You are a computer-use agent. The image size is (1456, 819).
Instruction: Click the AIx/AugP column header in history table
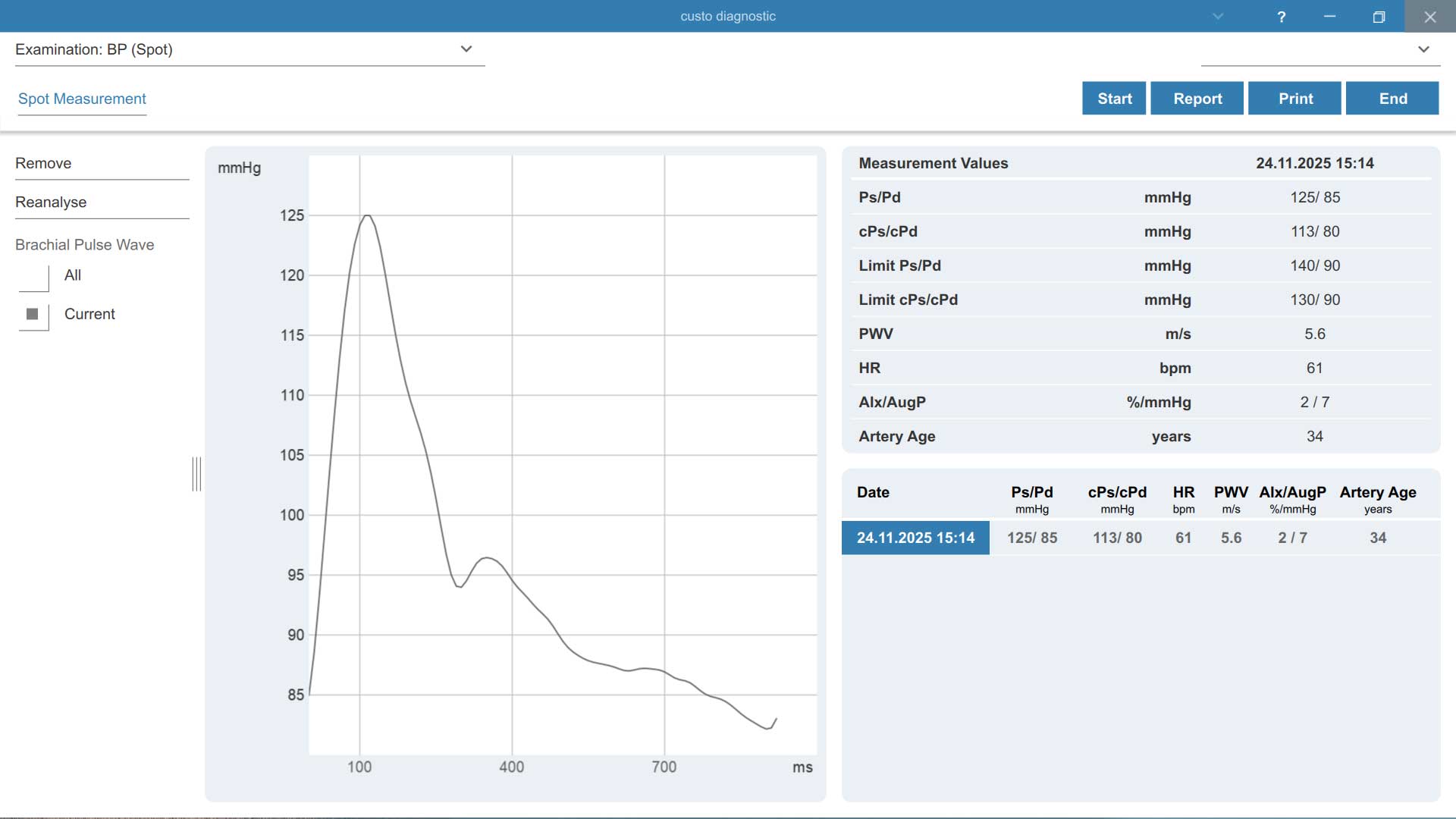1292,499
